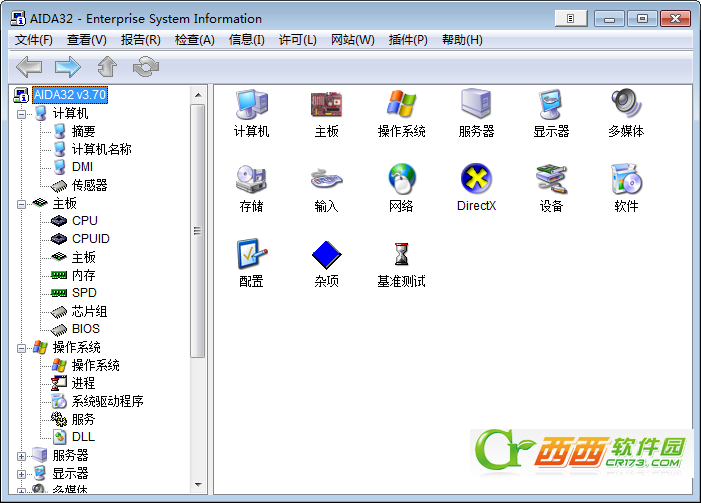Open the 帮助(H) menu

tap(462, 40)
